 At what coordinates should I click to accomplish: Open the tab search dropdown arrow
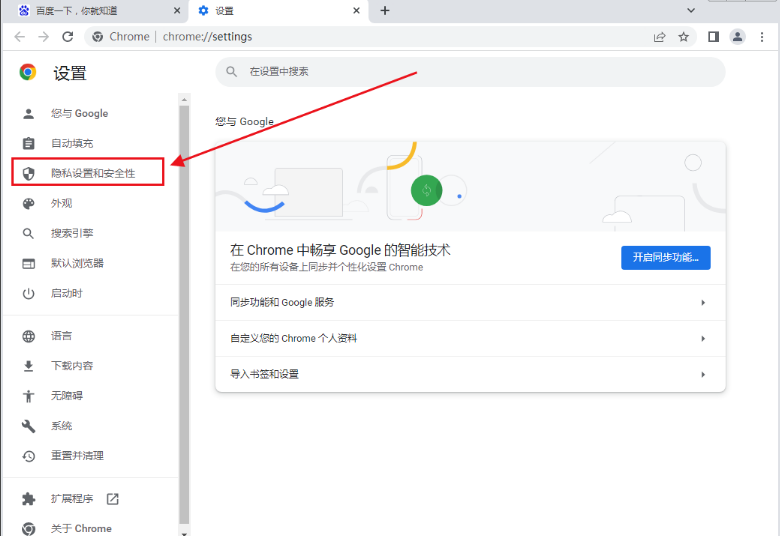(691, 10)
